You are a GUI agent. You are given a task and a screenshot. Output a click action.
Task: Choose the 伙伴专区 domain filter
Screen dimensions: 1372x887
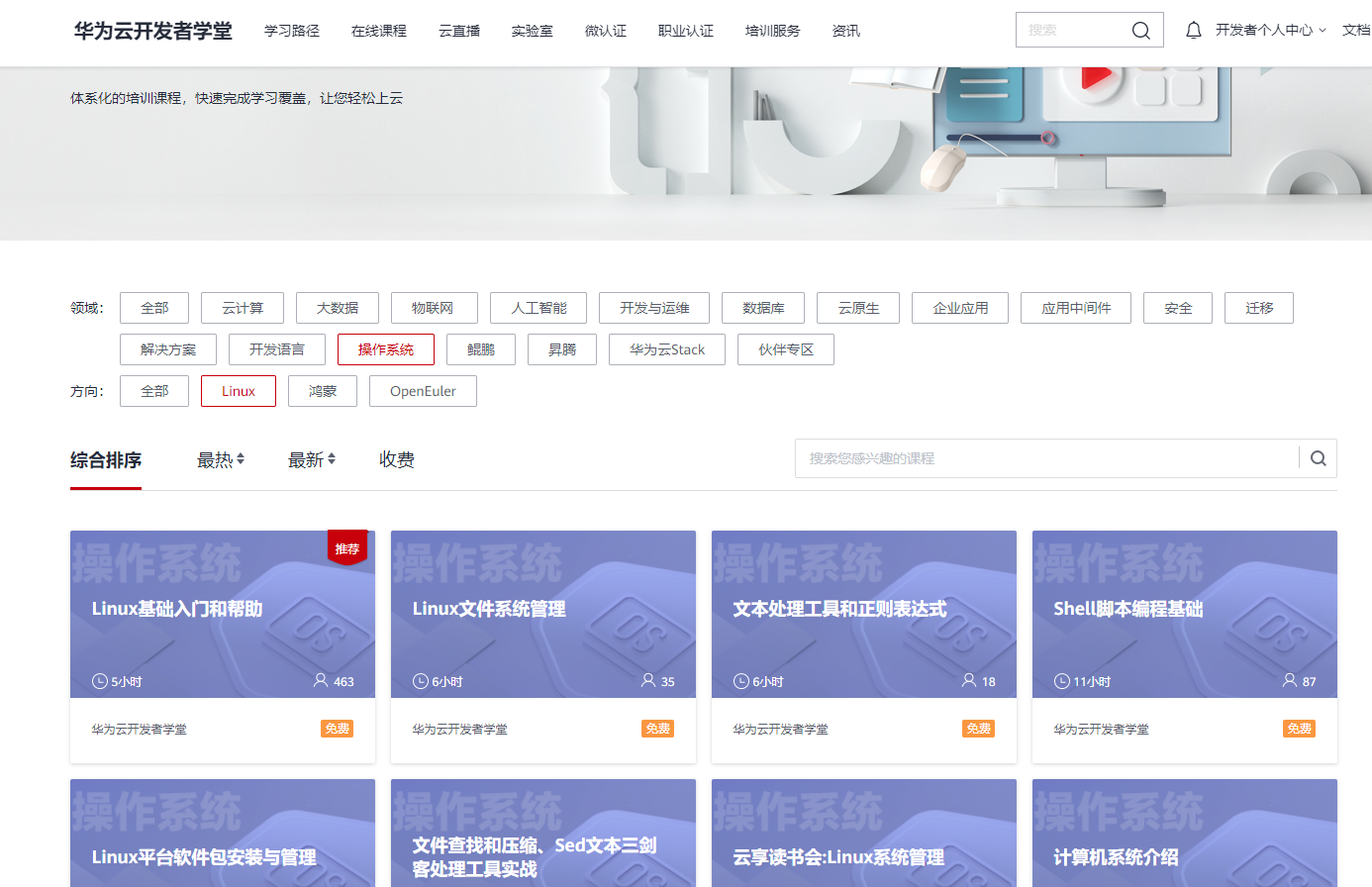pyautogui.click(x=786, y=349)
